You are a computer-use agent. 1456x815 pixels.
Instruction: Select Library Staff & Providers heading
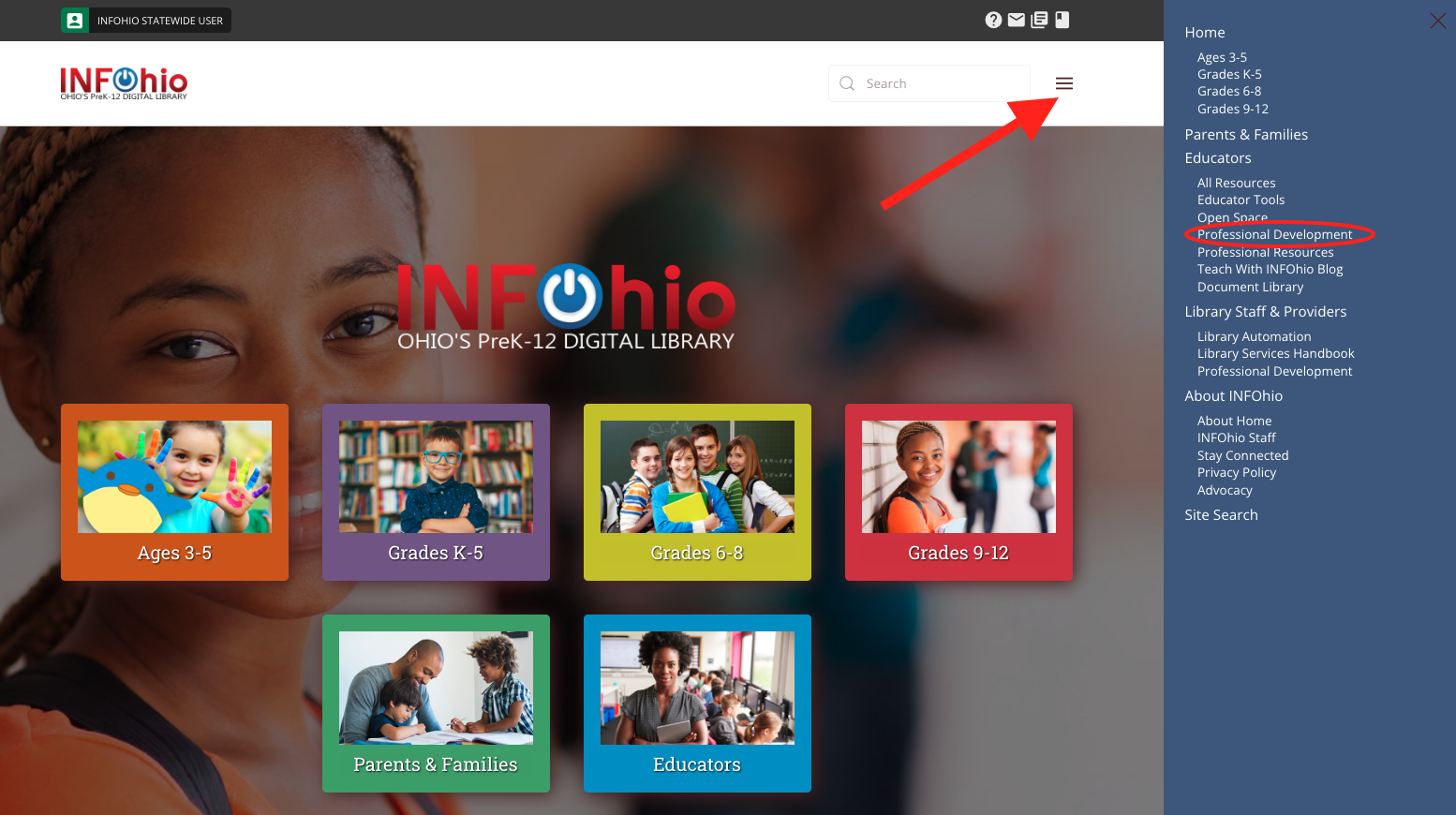(x=1265, y=312)
